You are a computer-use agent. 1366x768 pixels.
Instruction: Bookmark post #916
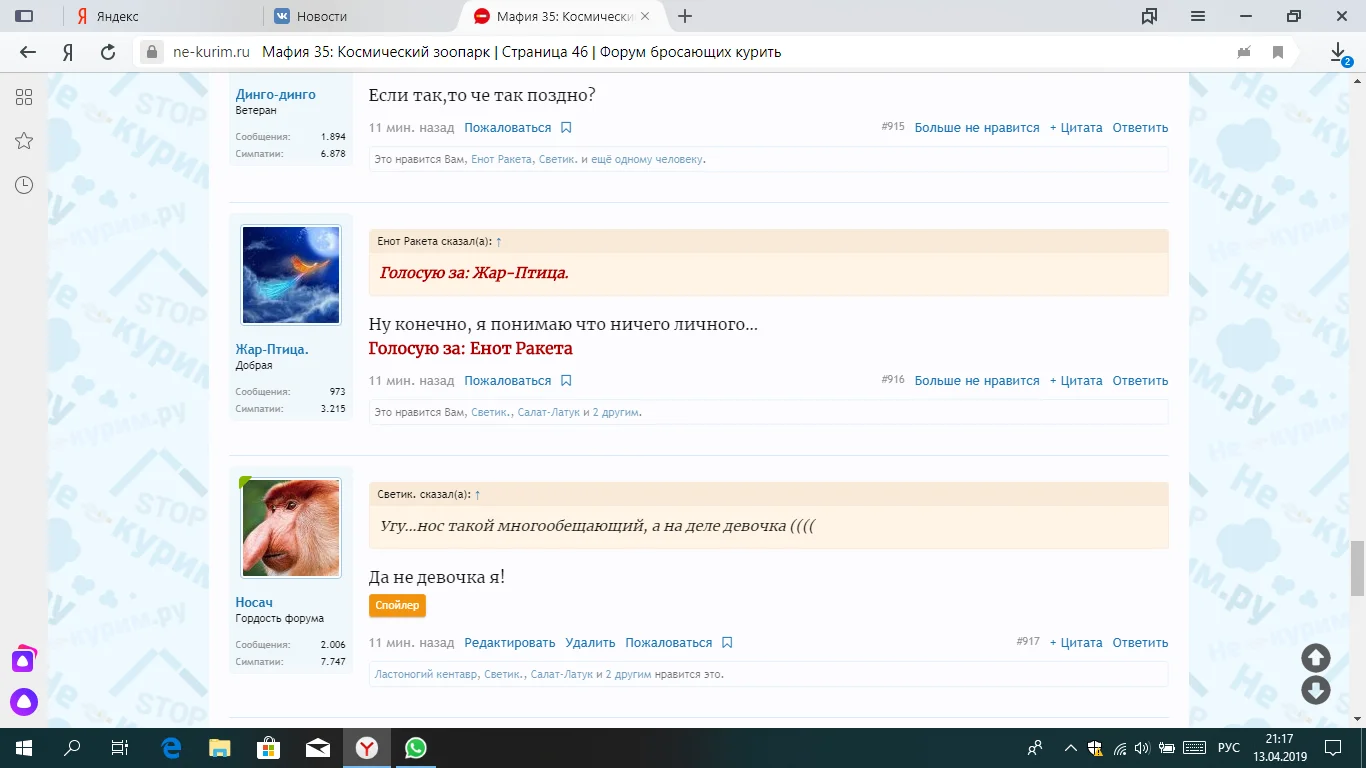[x=566, y=381]
